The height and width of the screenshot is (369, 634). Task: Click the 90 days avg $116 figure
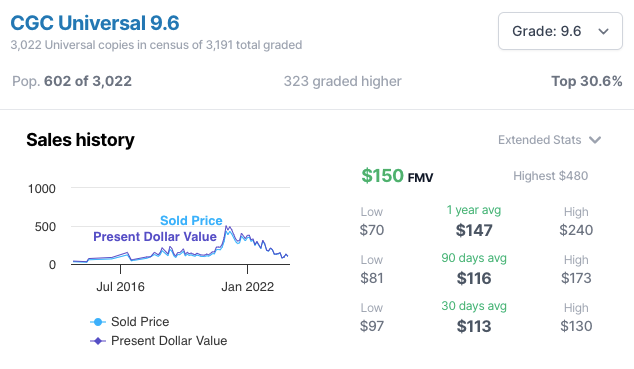(474, 278)
